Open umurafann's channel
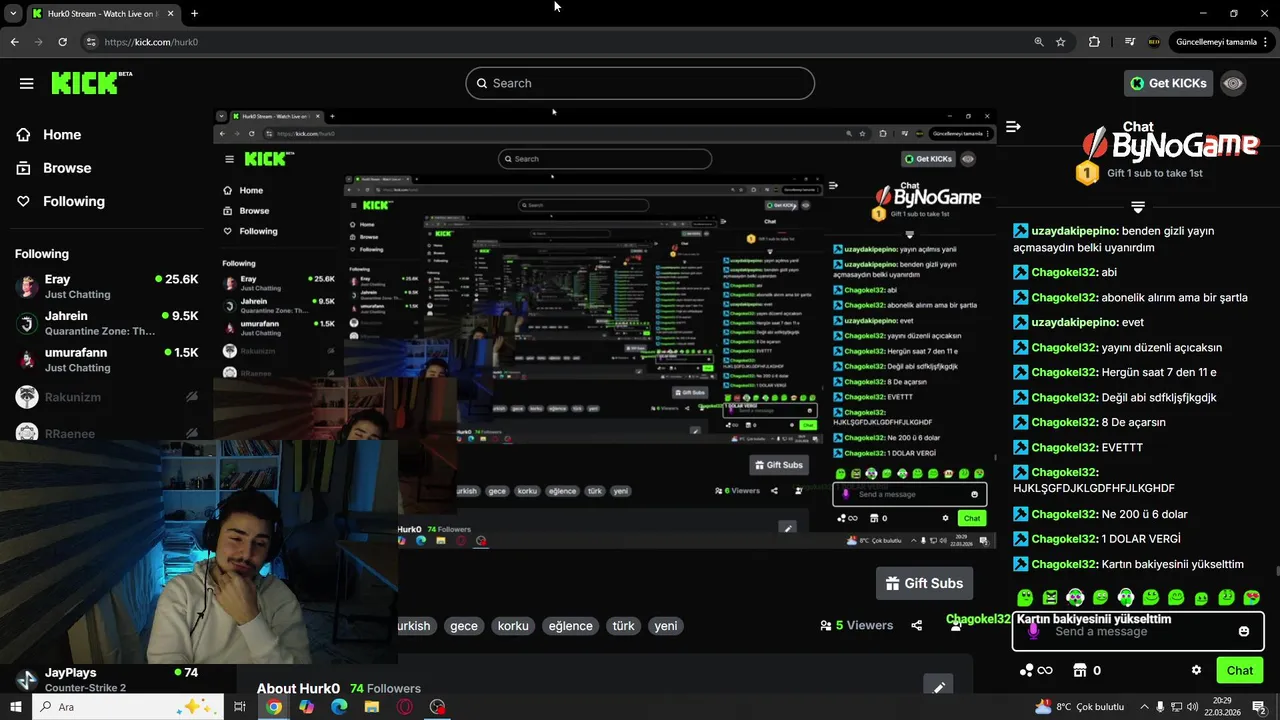 coord(106,359)
